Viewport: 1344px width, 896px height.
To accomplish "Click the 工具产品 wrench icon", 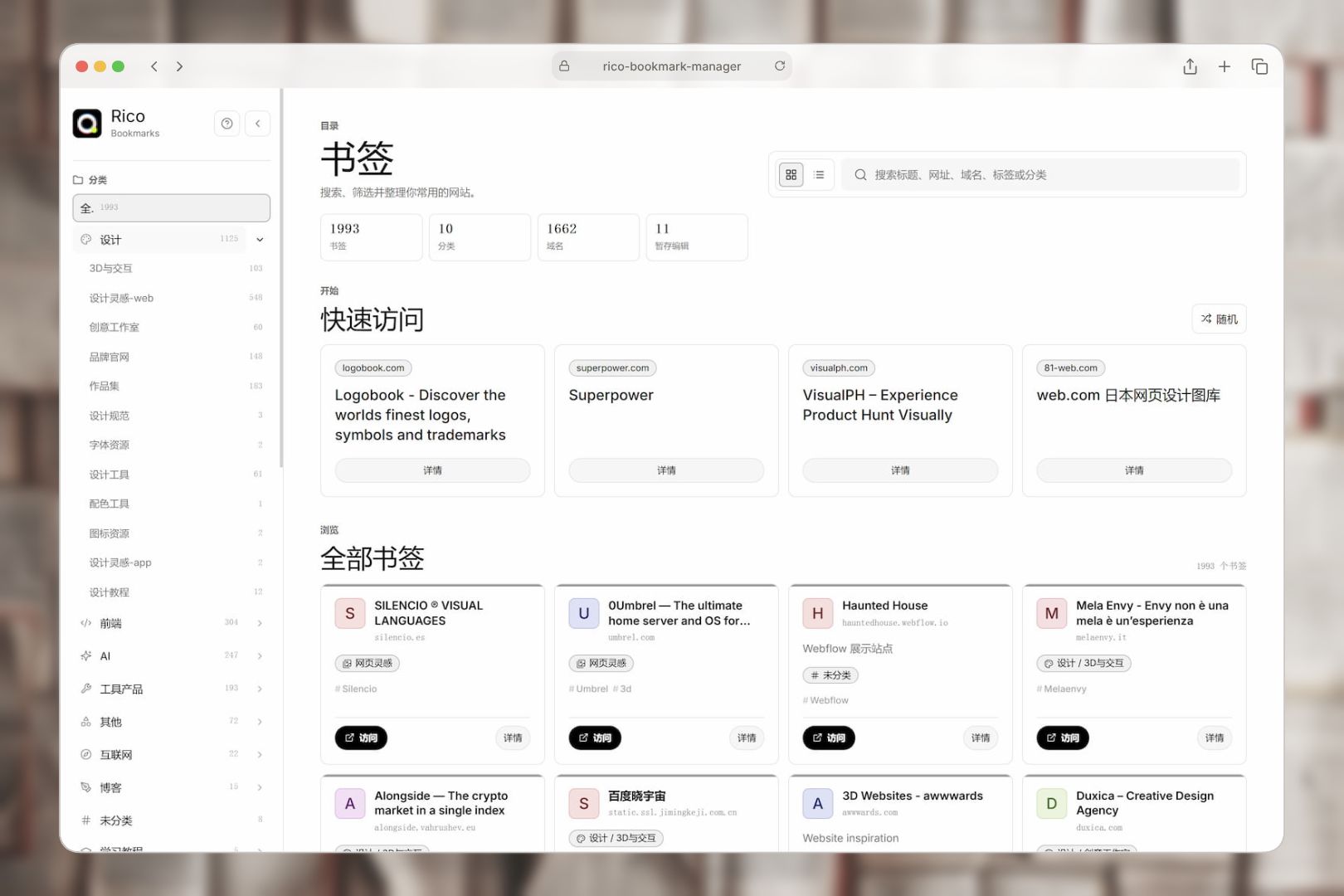I will pyautogui.click(x=85, y=689).
